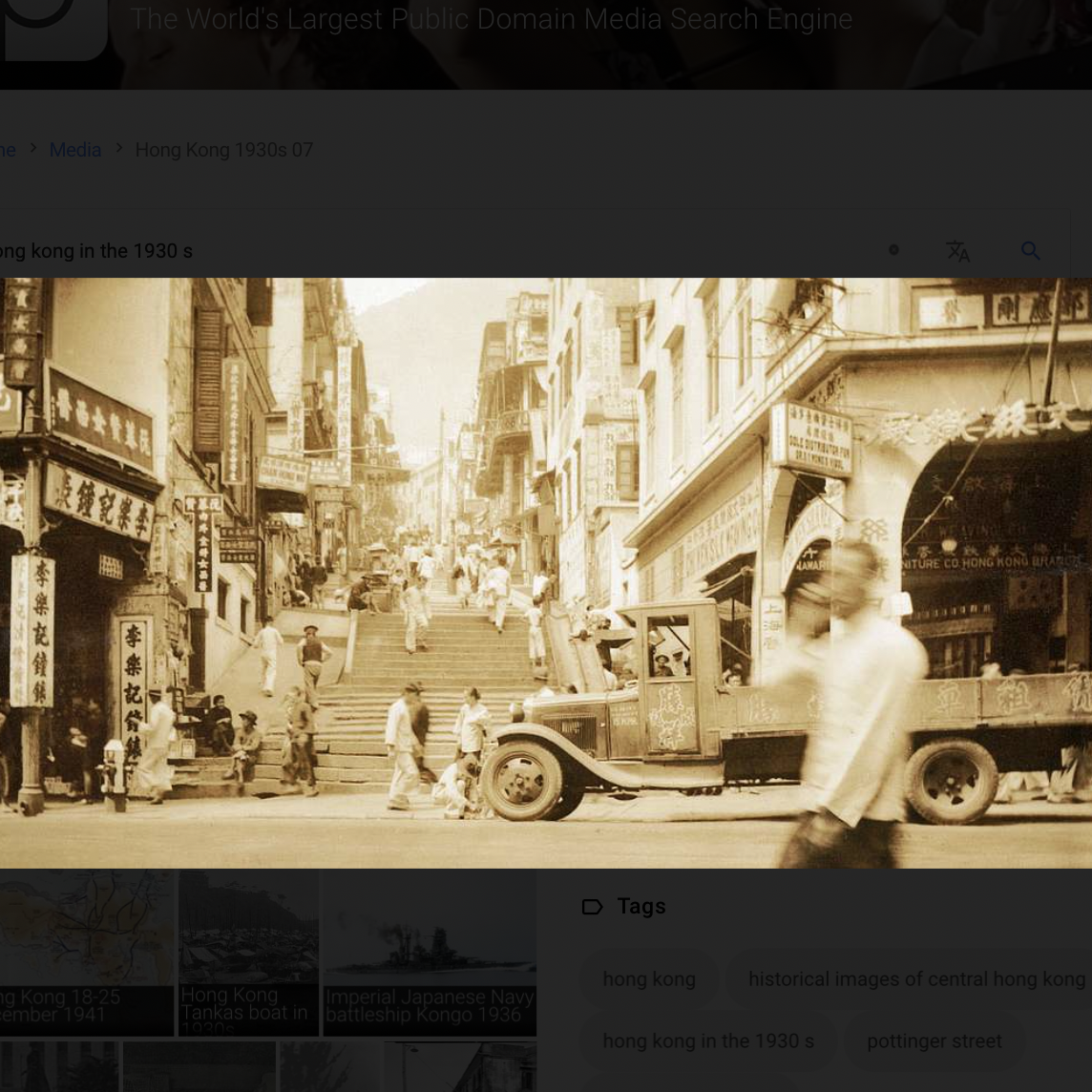
Task: Open bottom-row thumbnail showing street lamp and building
Action: coord(459,1067)
